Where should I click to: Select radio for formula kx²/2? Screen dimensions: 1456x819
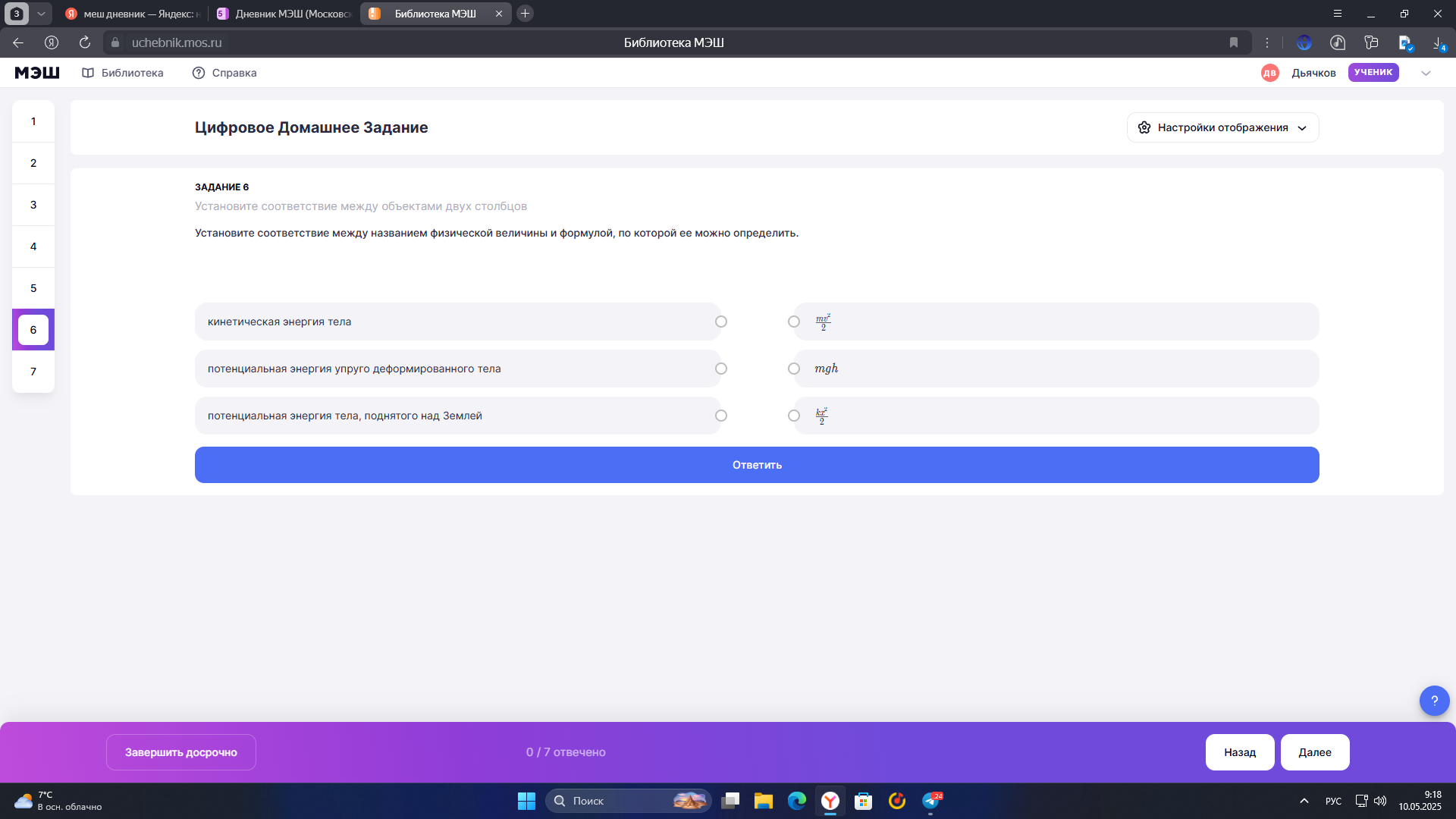794,416
